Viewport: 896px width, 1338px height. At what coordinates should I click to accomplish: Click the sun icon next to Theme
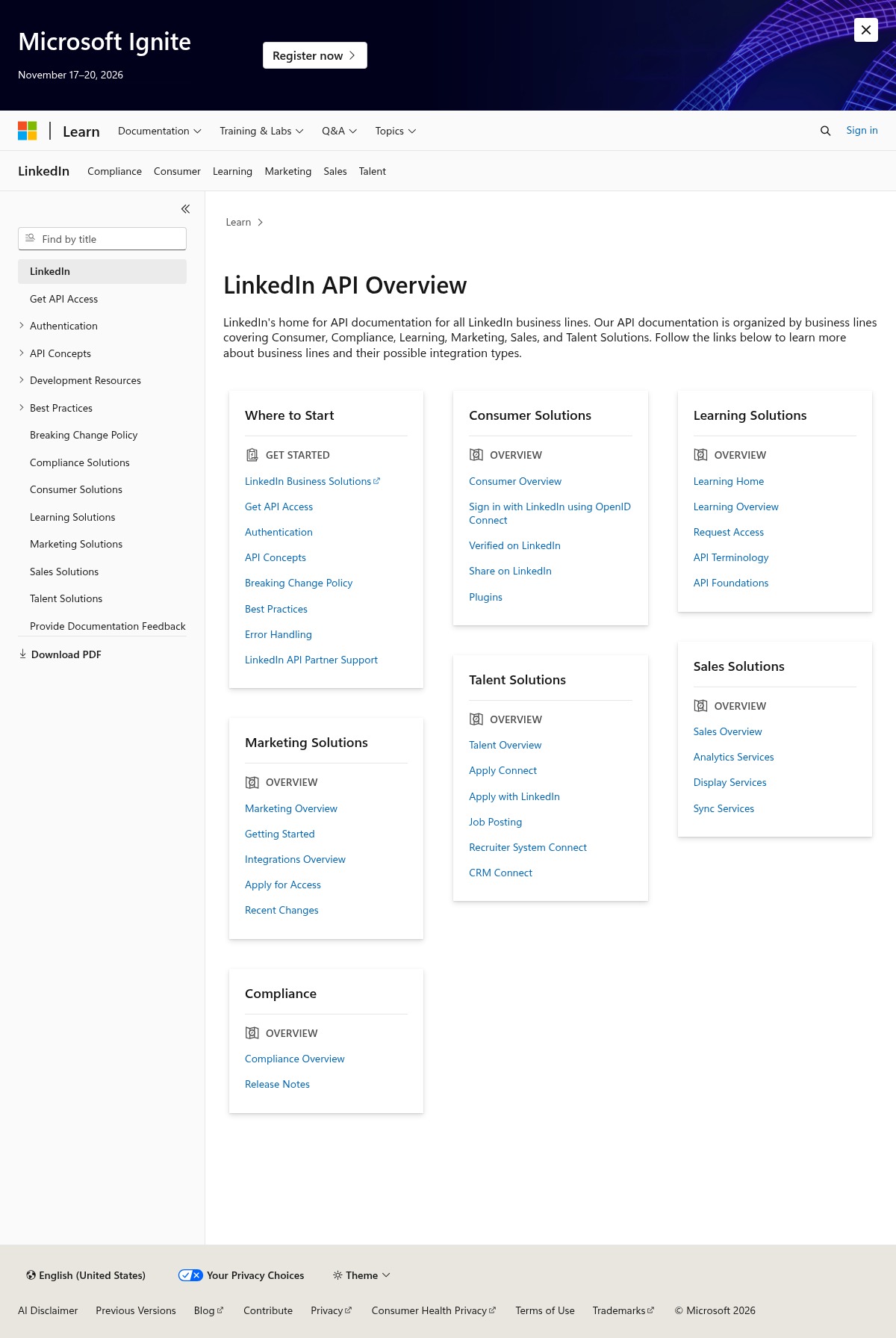click(x=337, y=1275)
